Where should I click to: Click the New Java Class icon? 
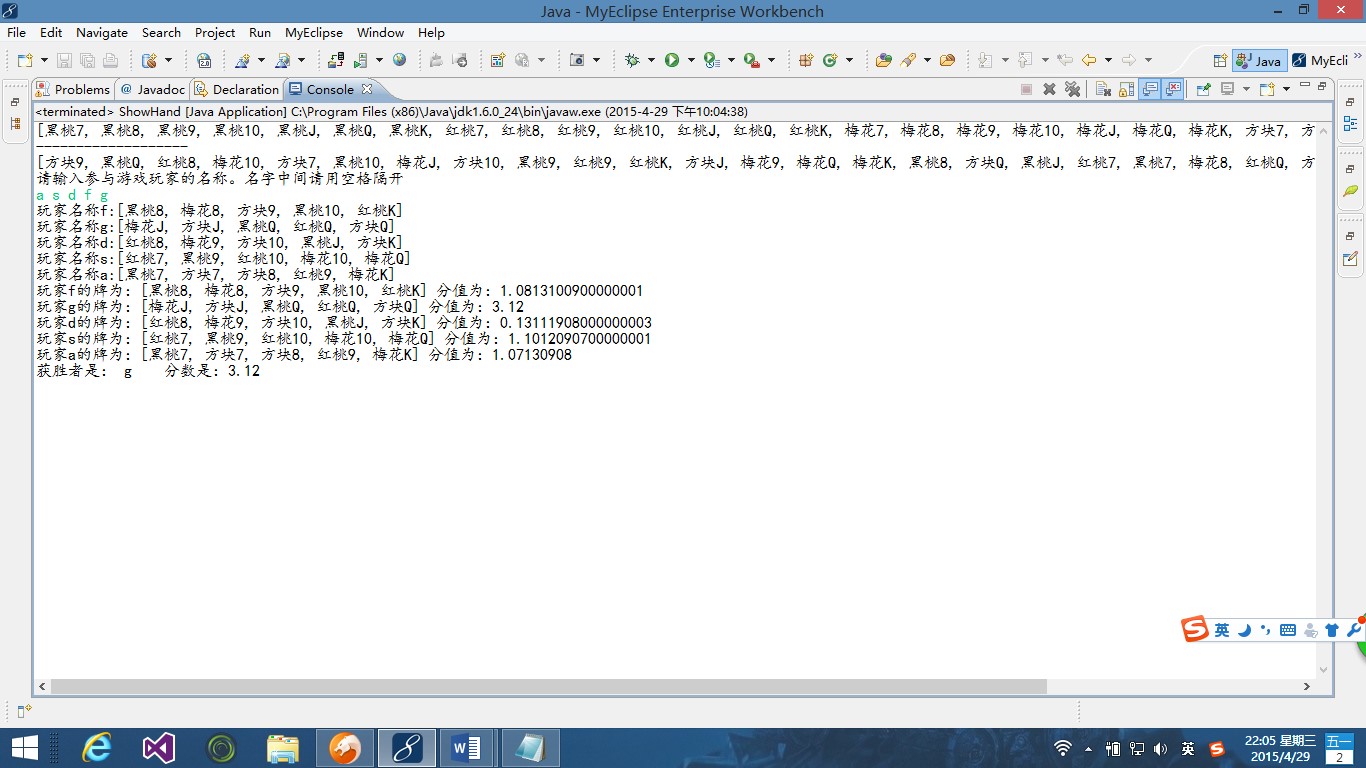pos(830,60)
